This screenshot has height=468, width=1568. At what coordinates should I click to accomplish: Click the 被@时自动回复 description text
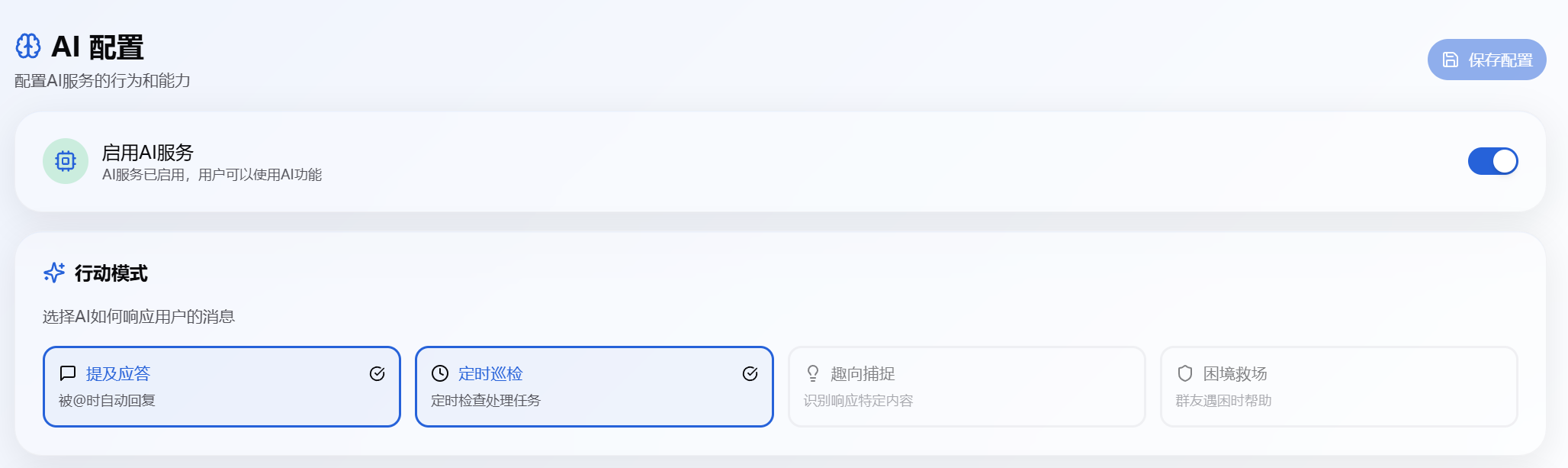tap(107, 401)
